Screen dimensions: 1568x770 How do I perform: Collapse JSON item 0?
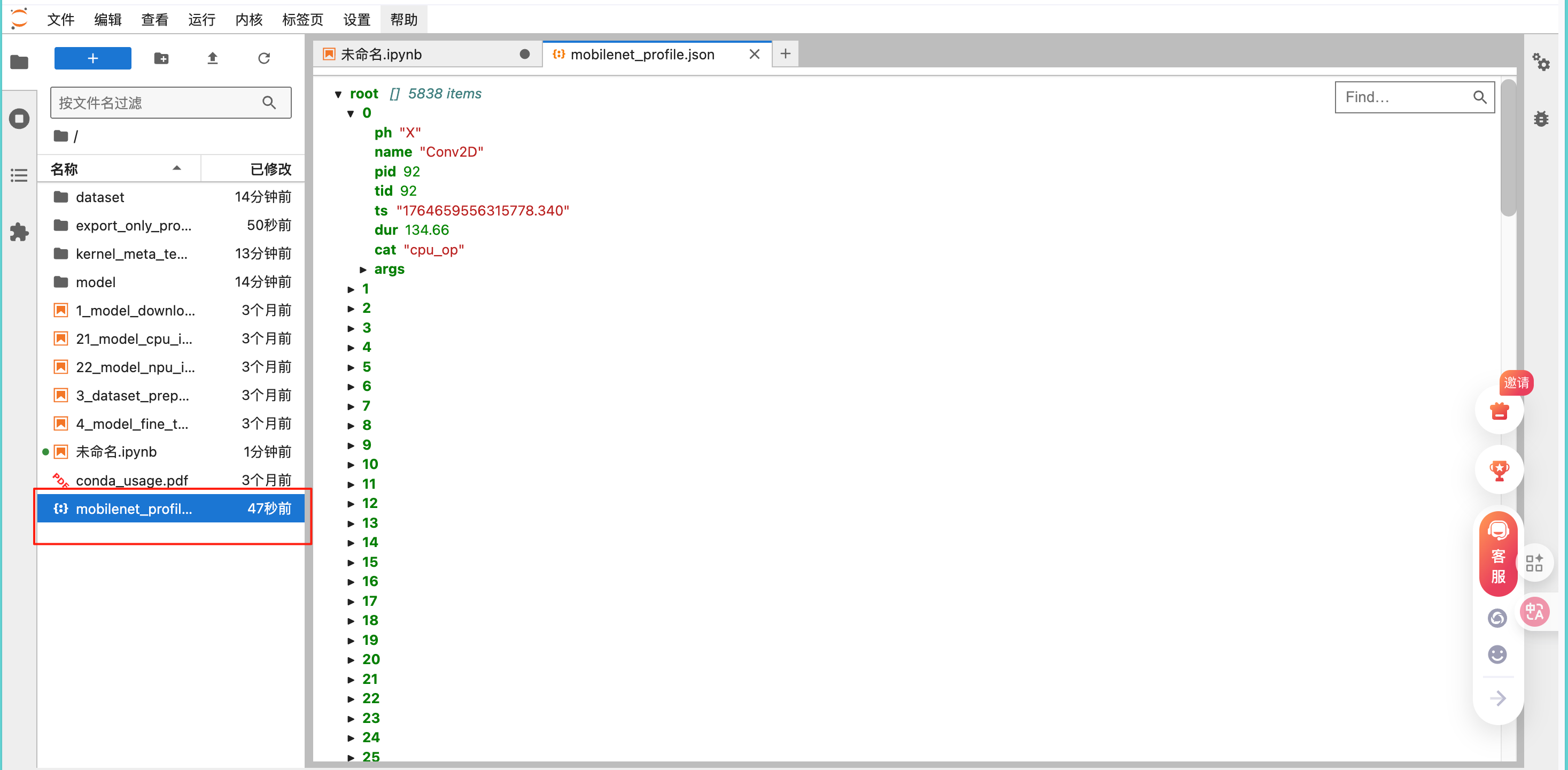[x=351, y=113]
